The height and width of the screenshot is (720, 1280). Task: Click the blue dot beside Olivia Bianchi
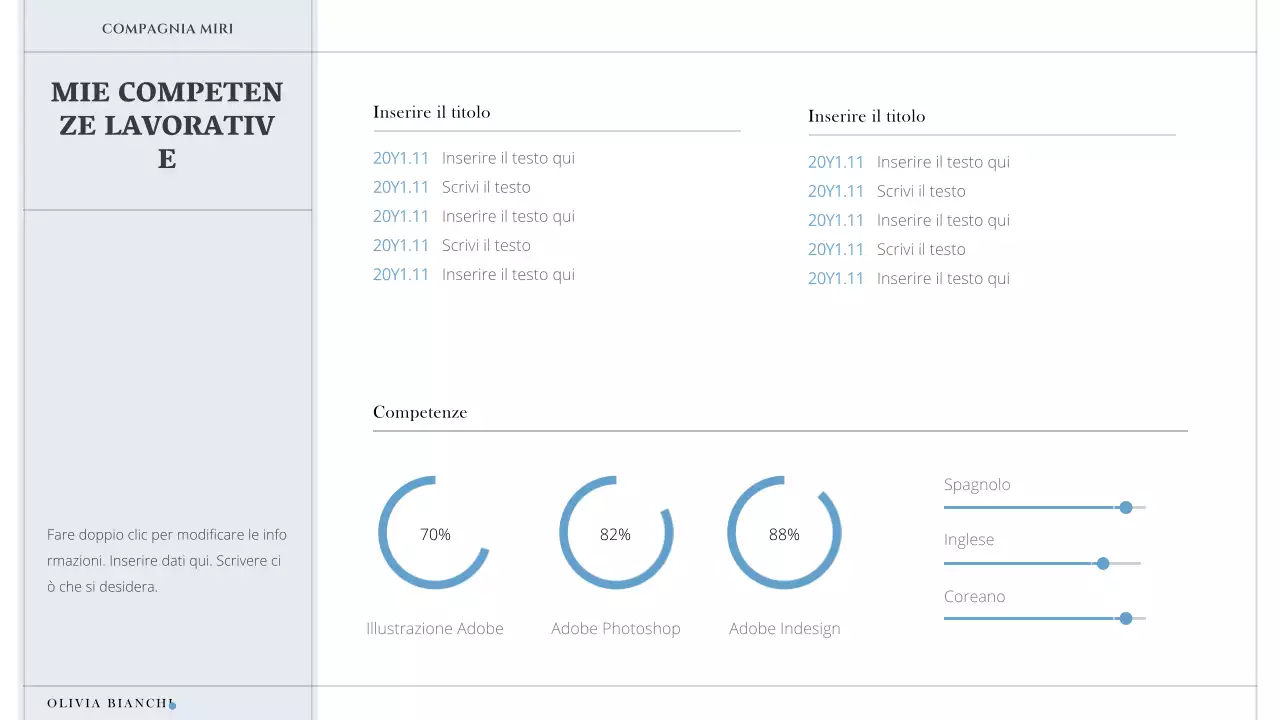172,705
